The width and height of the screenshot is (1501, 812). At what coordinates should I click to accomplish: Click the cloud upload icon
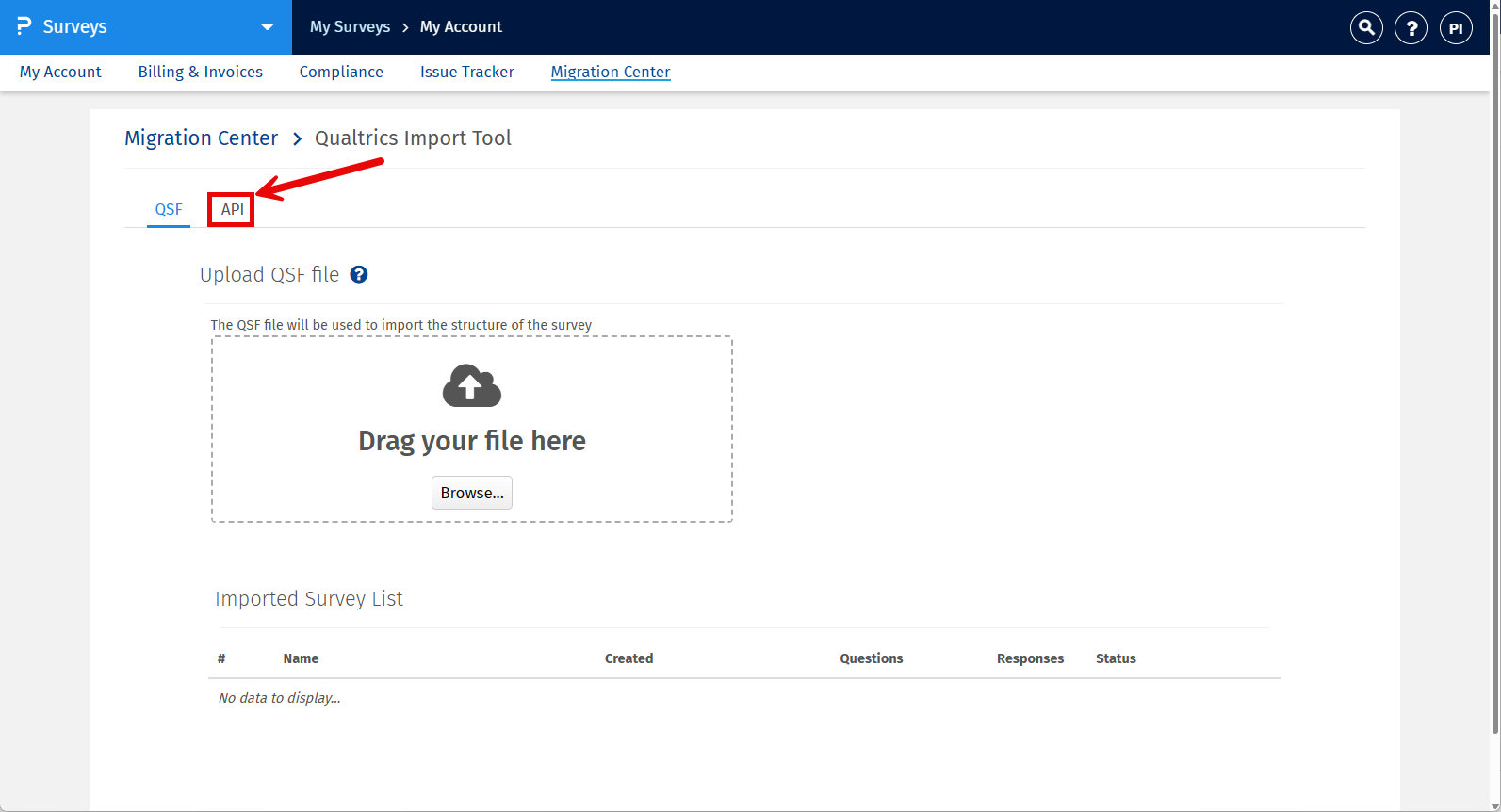pos(472,385)
